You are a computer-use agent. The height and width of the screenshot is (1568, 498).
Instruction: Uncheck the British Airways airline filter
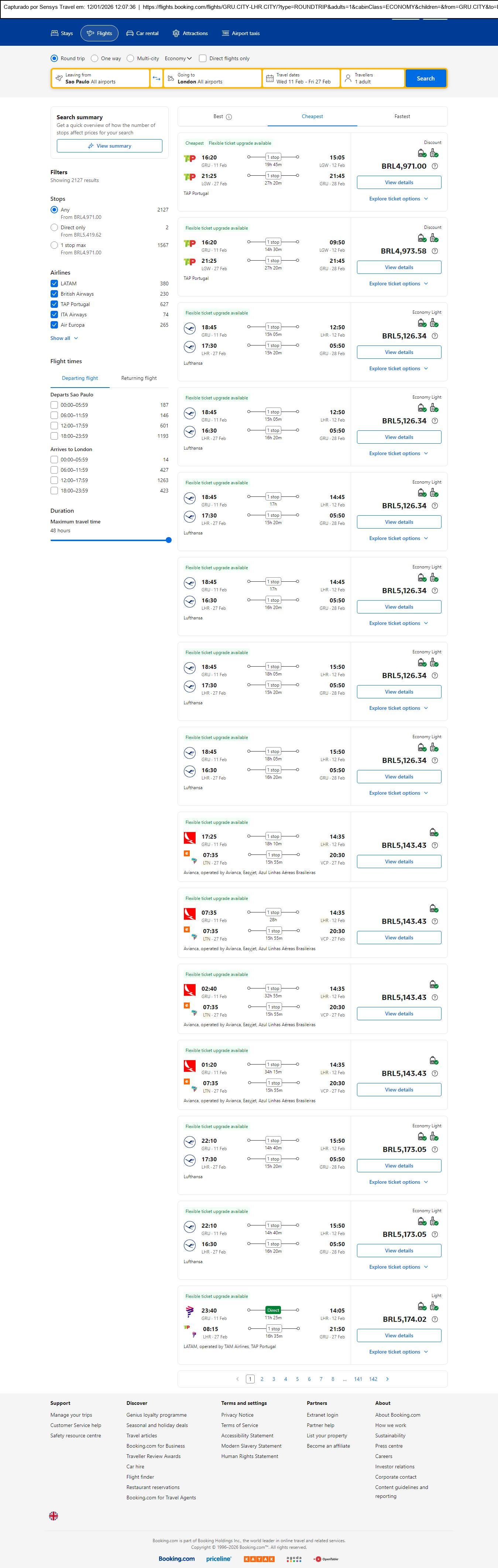(x=54, y=294)
